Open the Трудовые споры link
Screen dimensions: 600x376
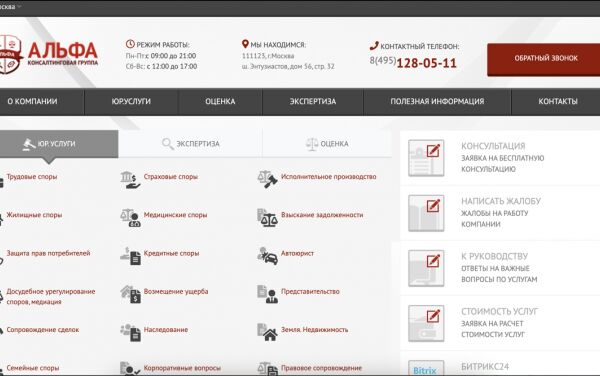click(32, 177)
